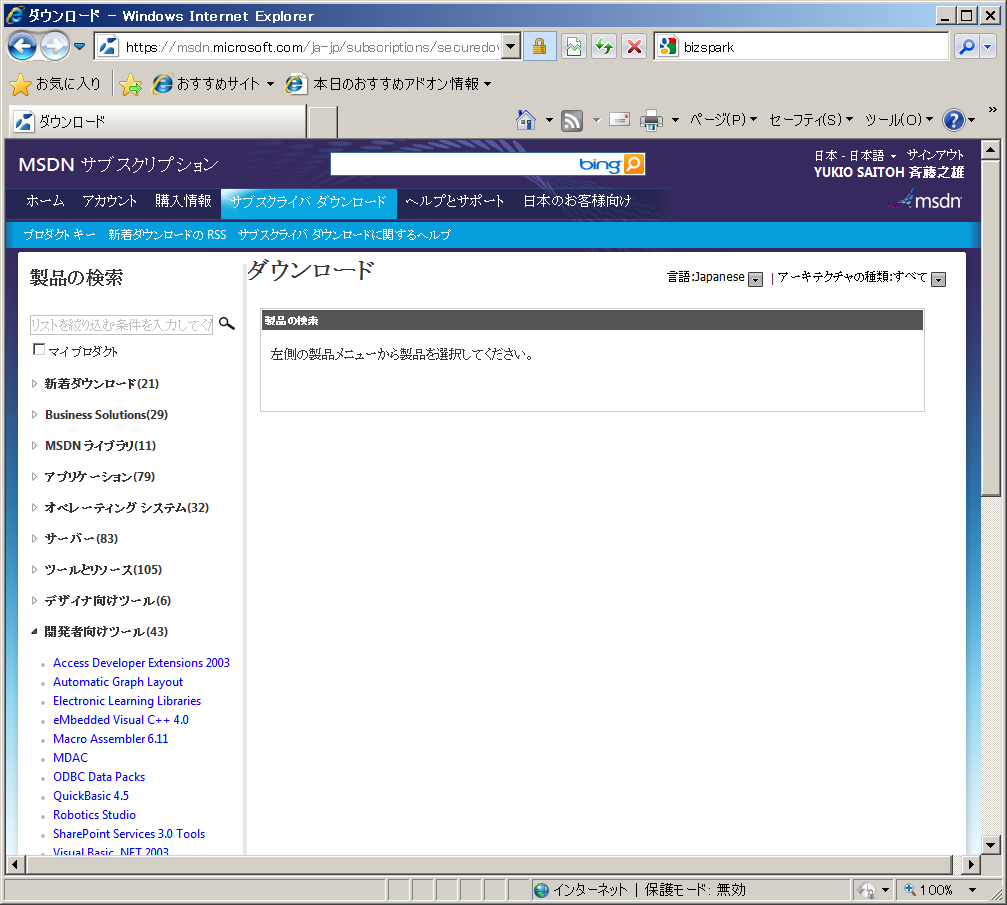Click the Home icon in command bar
The image size is (1007, 905).
[526, 120]
